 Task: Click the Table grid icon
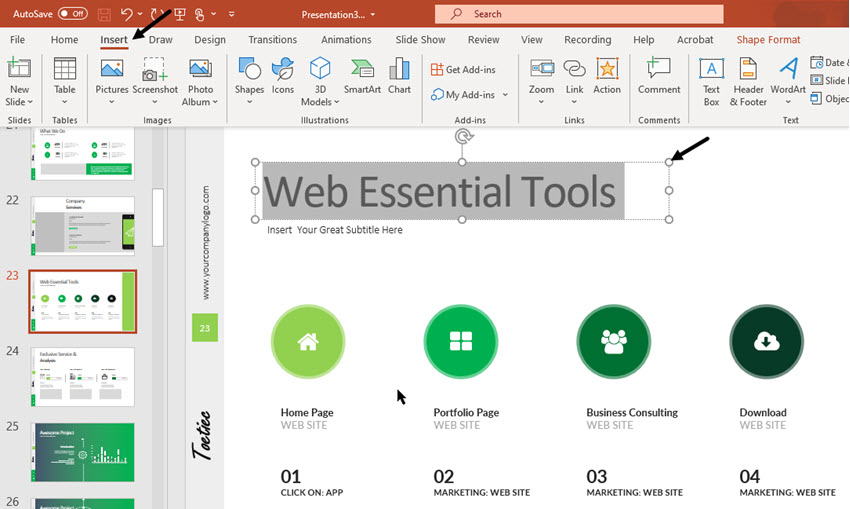point(65,69)
